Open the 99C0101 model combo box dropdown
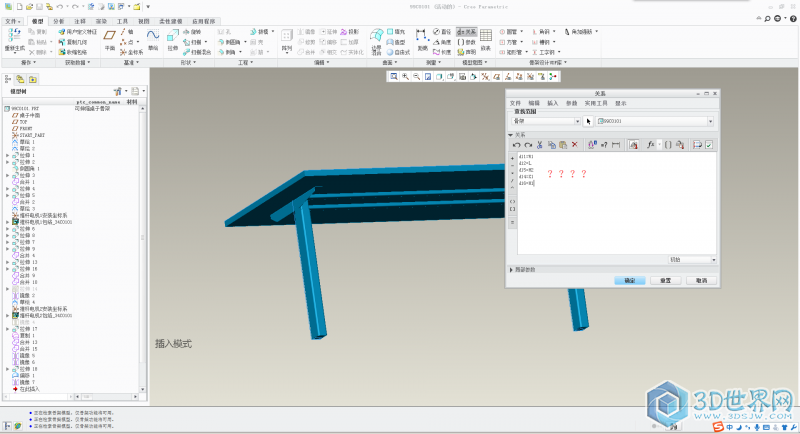The height and width of the screenshot is (434, 800). click(x=710, y=121)
